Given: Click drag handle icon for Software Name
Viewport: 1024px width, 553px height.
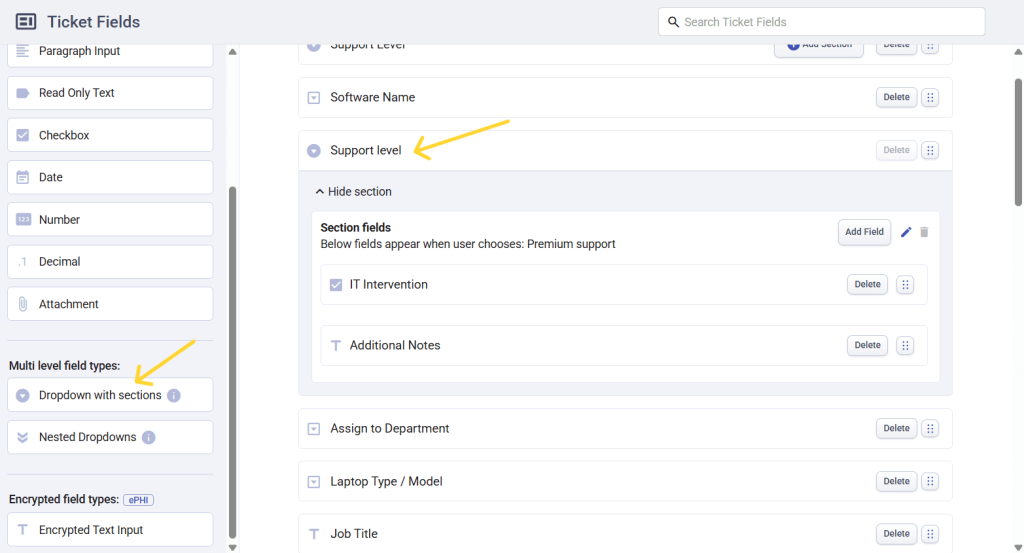Looking at the screenshot, I should click(x=930, y=98).
